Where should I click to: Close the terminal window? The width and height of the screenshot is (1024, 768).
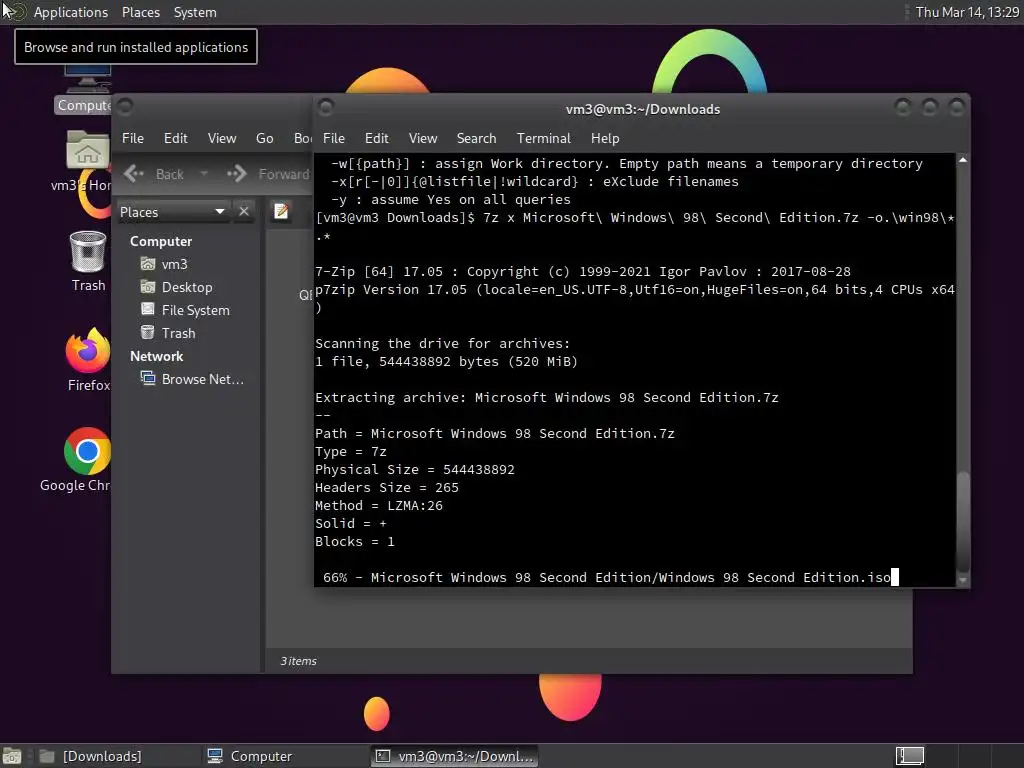click(x=957, y=106)
